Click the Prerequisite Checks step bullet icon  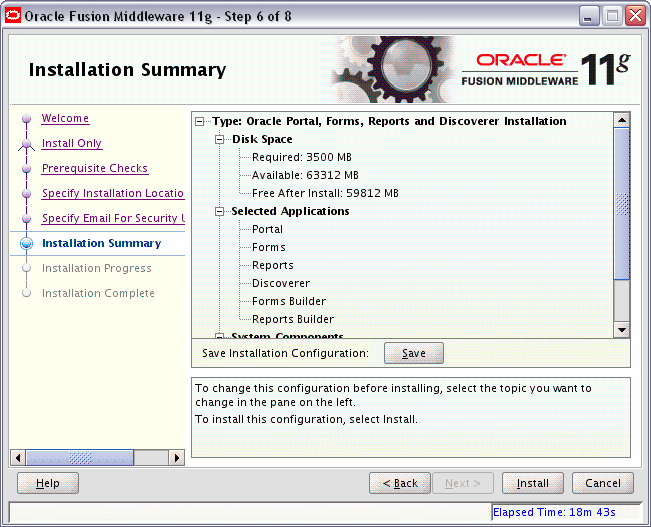pyautogui.click(x=27, y=169)
